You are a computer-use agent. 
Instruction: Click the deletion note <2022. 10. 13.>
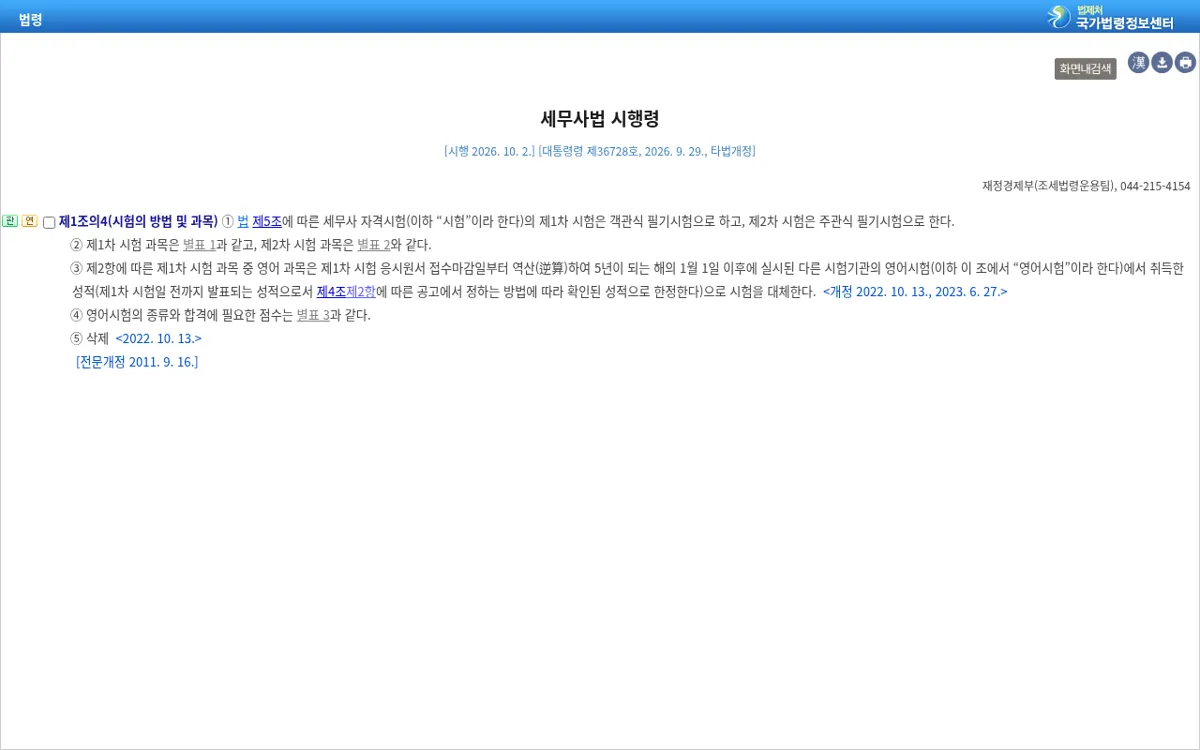[158, 339]
